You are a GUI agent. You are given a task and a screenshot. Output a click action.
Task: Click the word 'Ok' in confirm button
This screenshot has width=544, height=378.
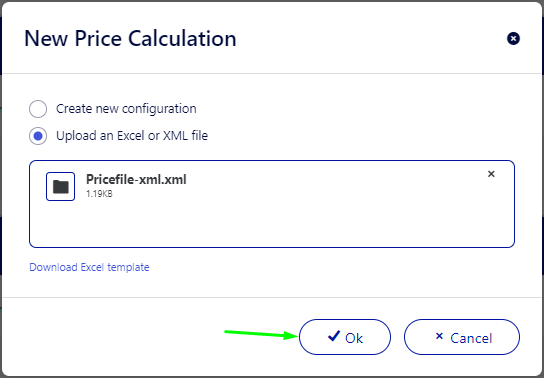click(x=354, y=338)
